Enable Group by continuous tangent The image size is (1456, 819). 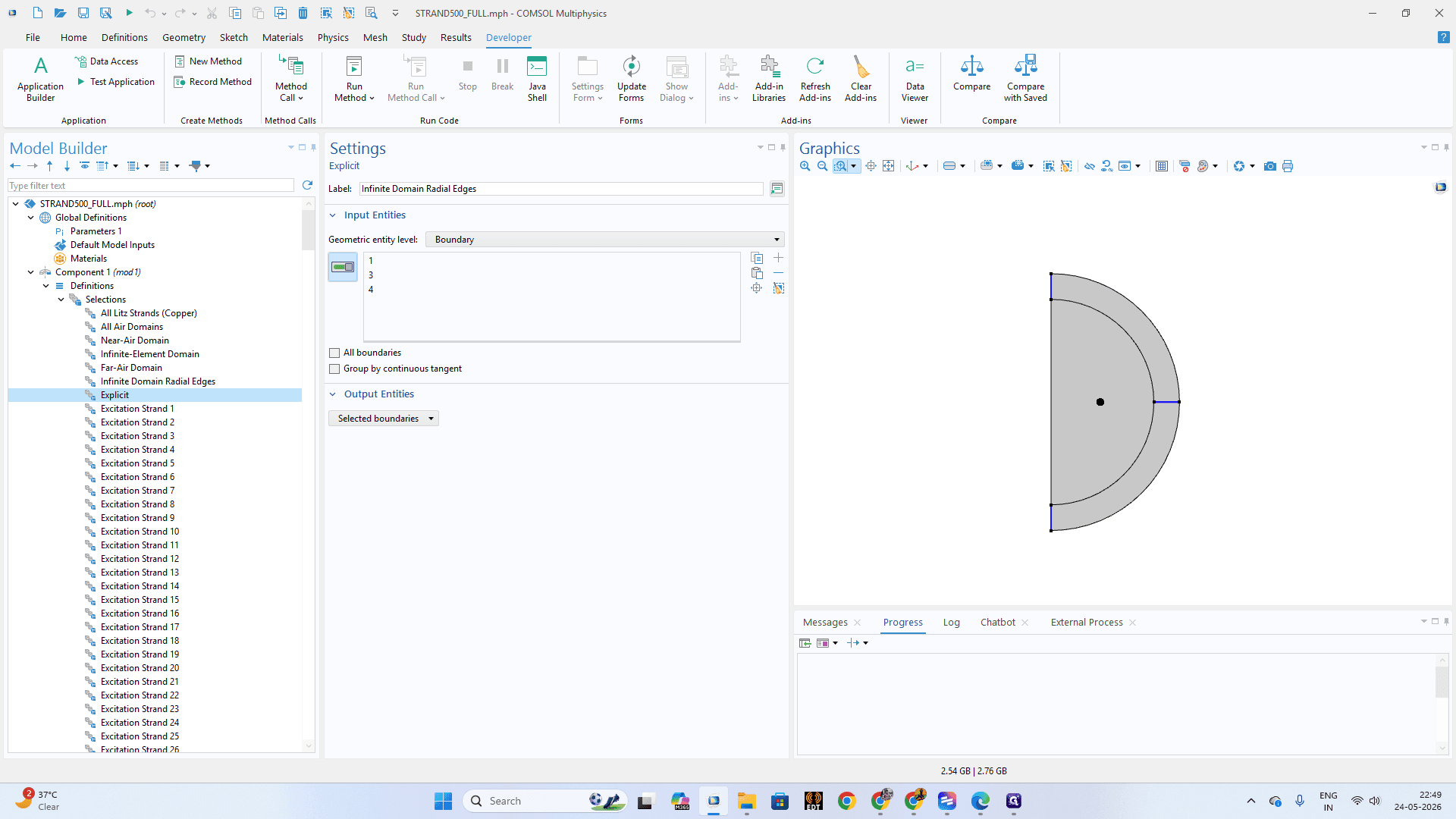click(x=334, y=369)
